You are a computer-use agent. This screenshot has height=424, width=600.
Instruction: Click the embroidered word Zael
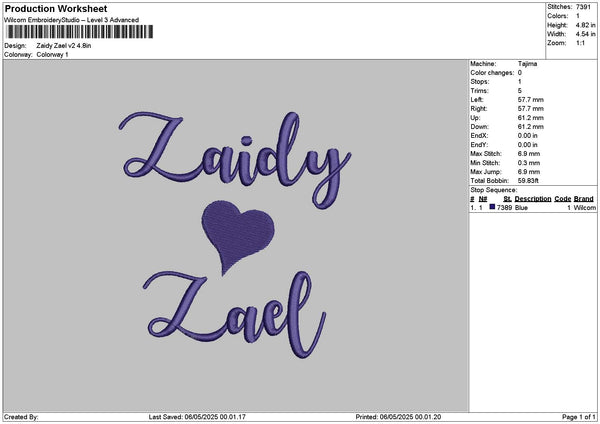pos(235,315)
